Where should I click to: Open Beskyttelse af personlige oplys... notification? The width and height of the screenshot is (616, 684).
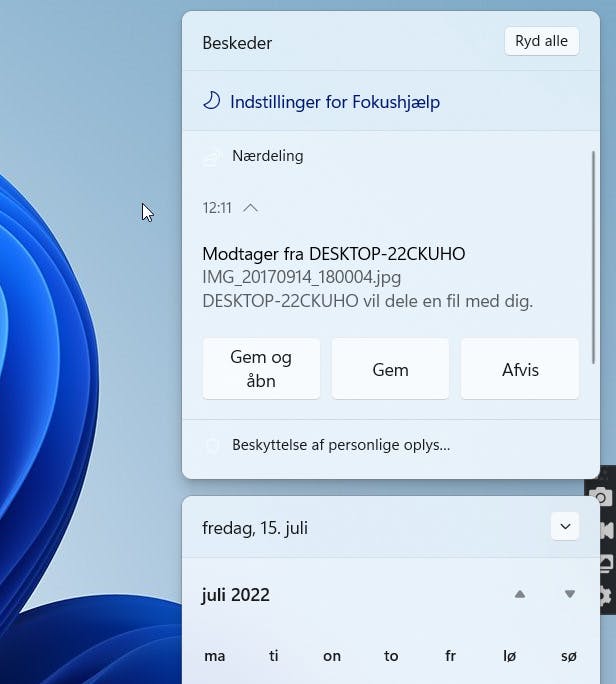(340, 445)
